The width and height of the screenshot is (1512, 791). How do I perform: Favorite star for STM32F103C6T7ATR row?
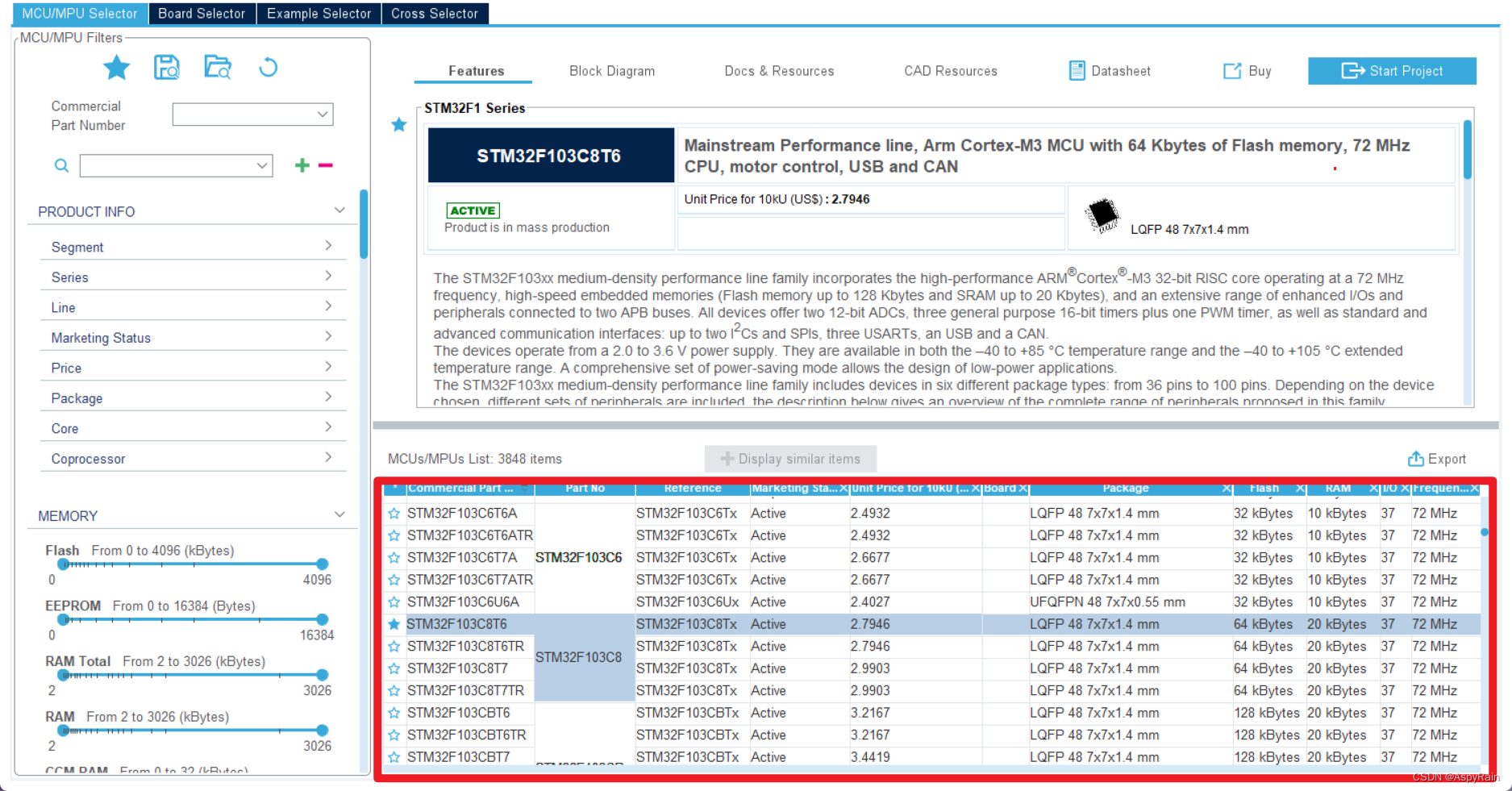(x=394, y=580)
